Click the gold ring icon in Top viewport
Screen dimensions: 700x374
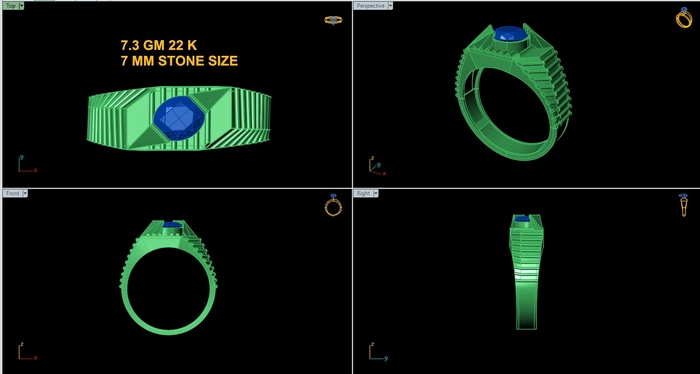[333, 20]
